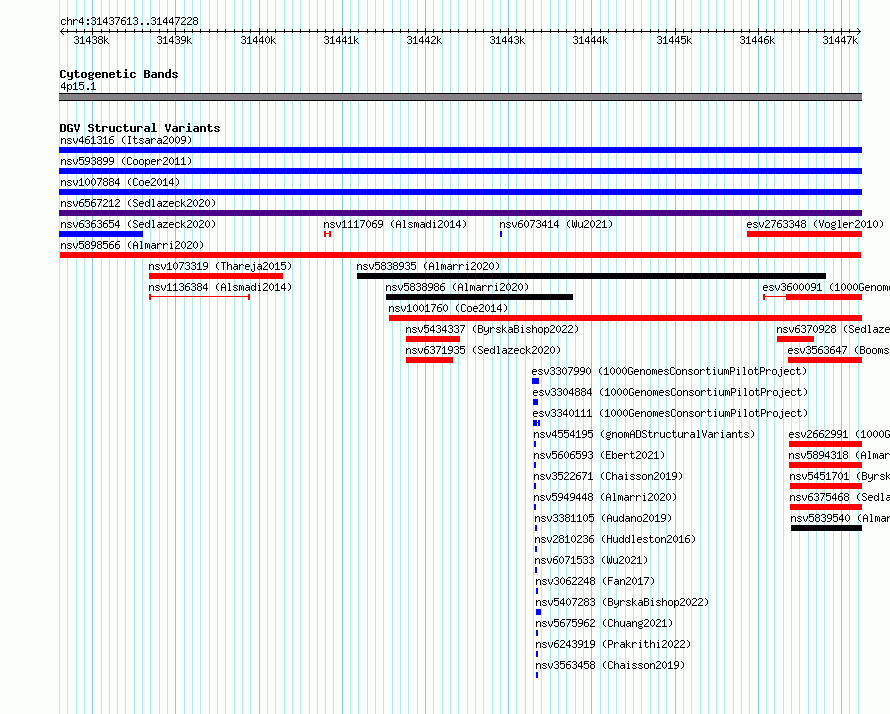Image resolution: width=890 pixels, height=714 pixels.
Task: Open the nsv1007884 (Coe2014) variant label
Action: (x=120, y=182)
